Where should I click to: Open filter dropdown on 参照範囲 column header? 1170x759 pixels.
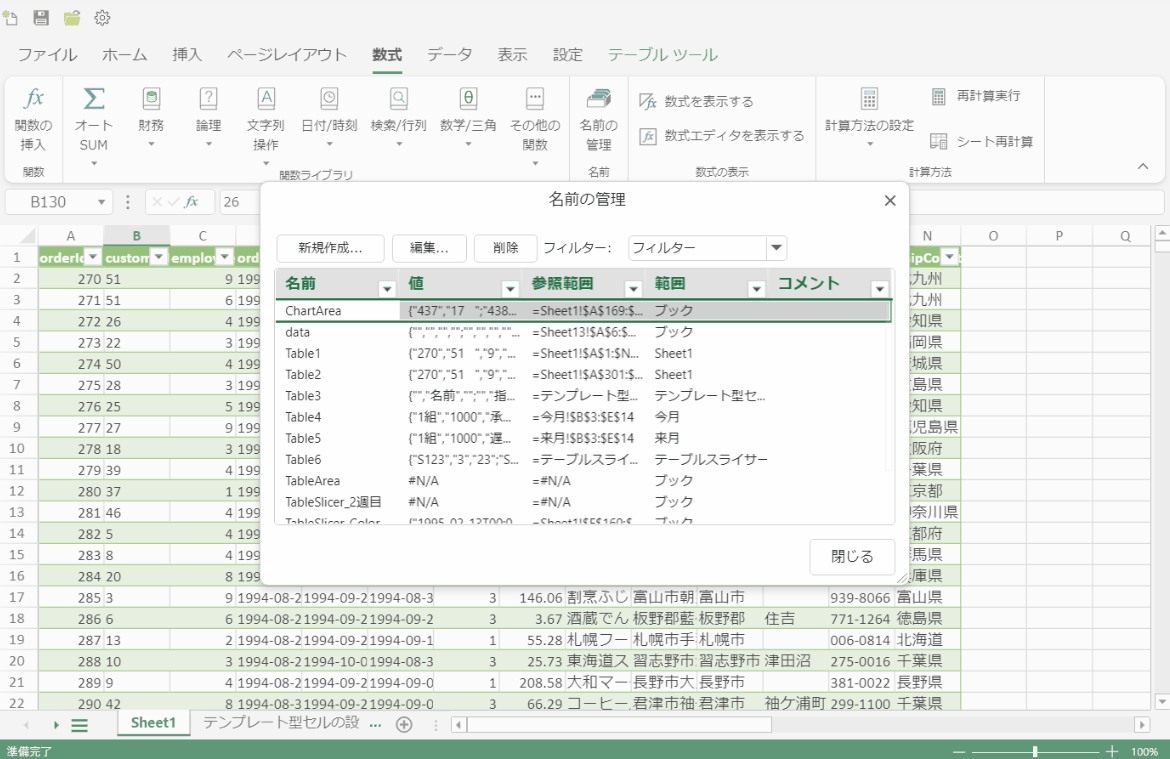tap(633, 289)
